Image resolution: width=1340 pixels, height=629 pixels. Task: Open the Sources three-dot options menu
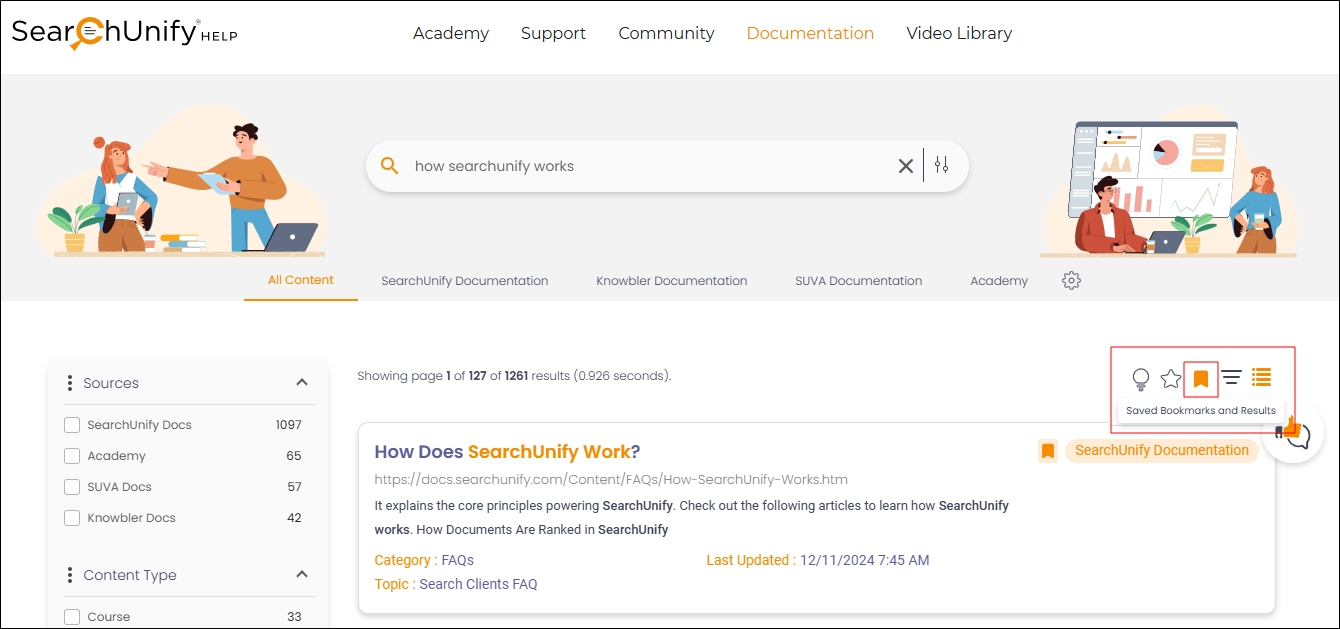click(x=69, y=383)
